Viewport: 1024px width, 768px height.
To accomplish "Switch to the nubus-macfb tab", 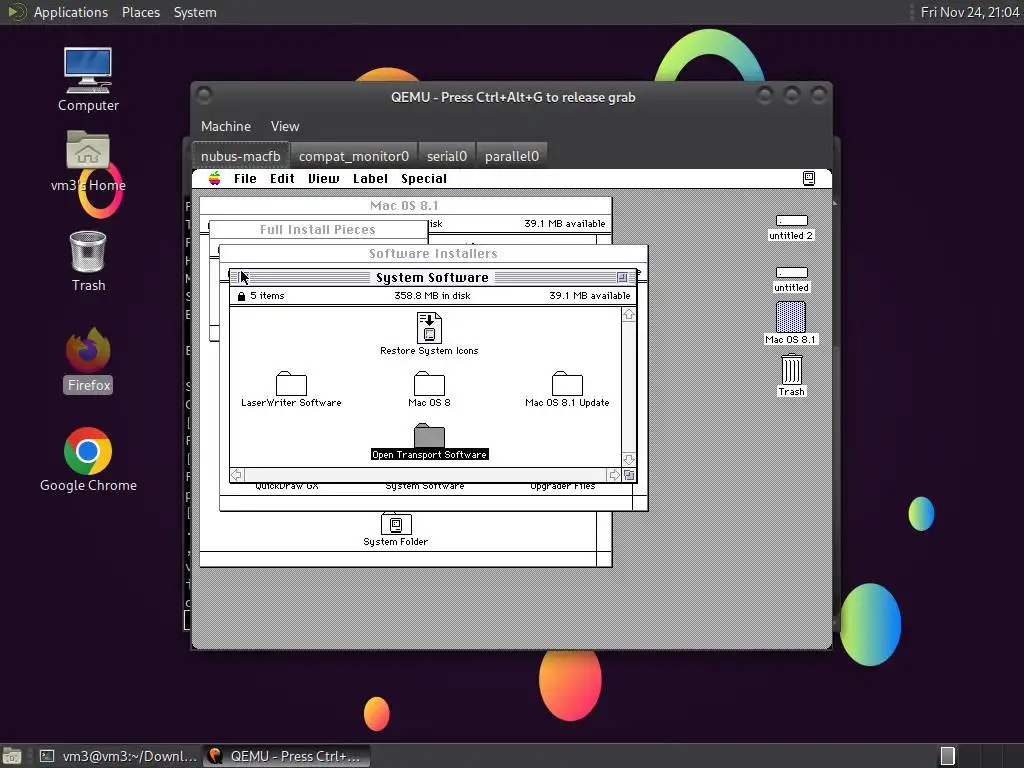I will coord(240,156).
